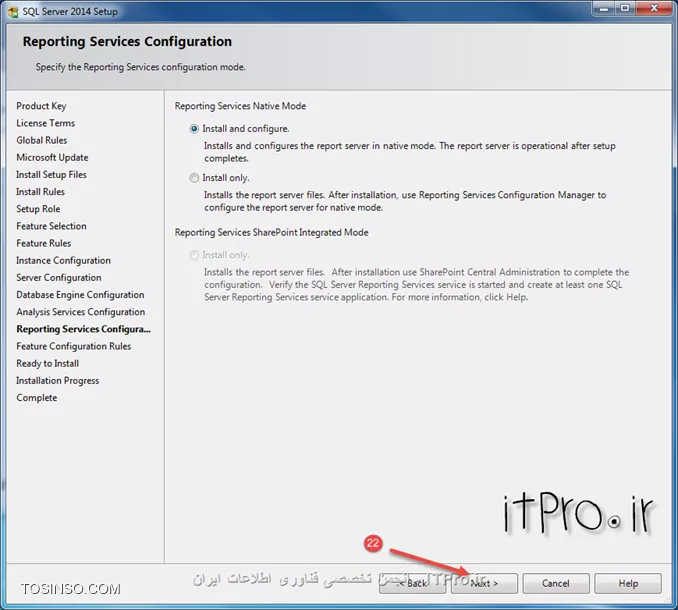678x610 pixels.
Task: Select 'Database Engine Configuration' step
Action: click(80, 295)
